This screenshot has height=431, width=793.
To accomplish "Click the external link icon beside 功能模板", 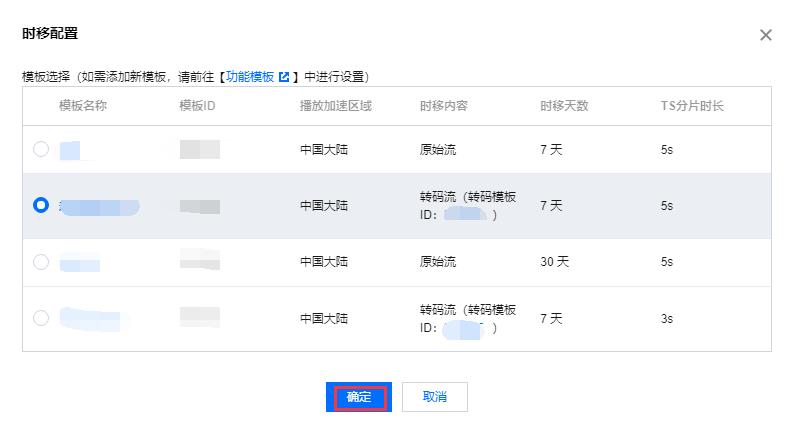I will coord(284,77).
